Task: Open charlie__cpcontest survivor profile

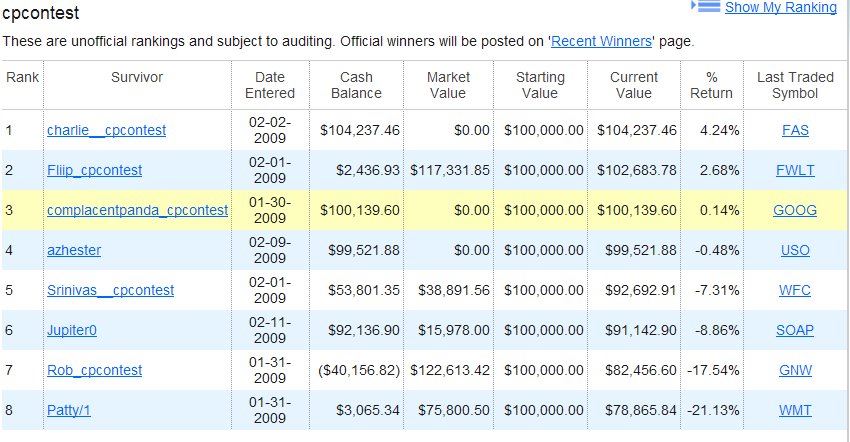Action: (x=106, y=130)
